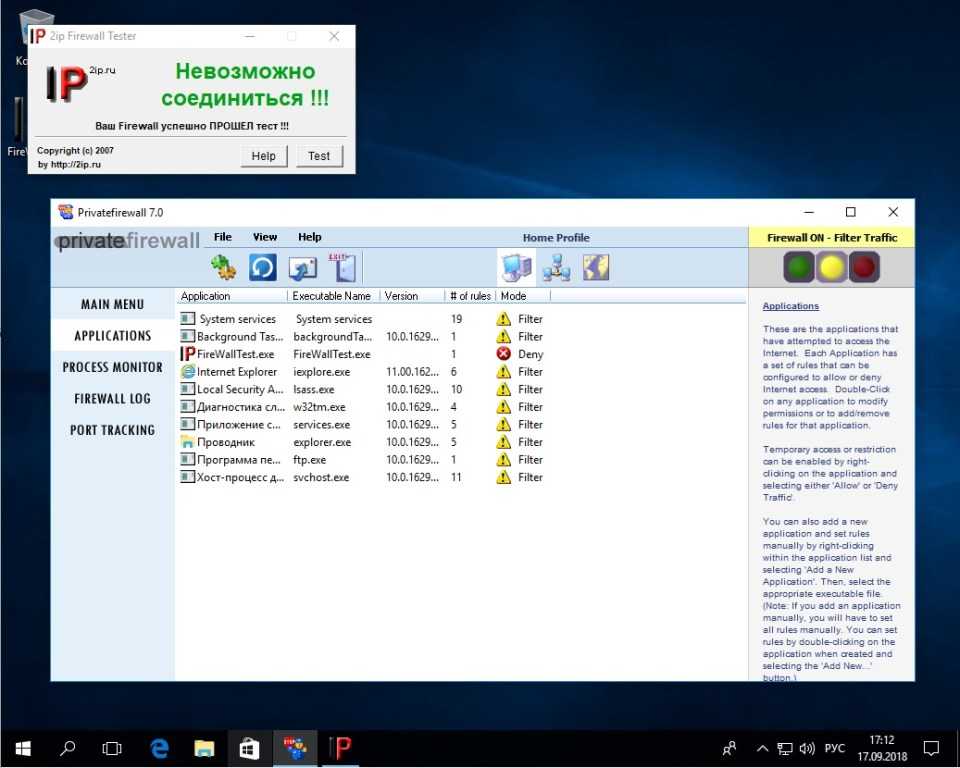Select the Home Profile computer icon
Image resolution: width=960 pixels, height=768 pixels.
point(516,267)
